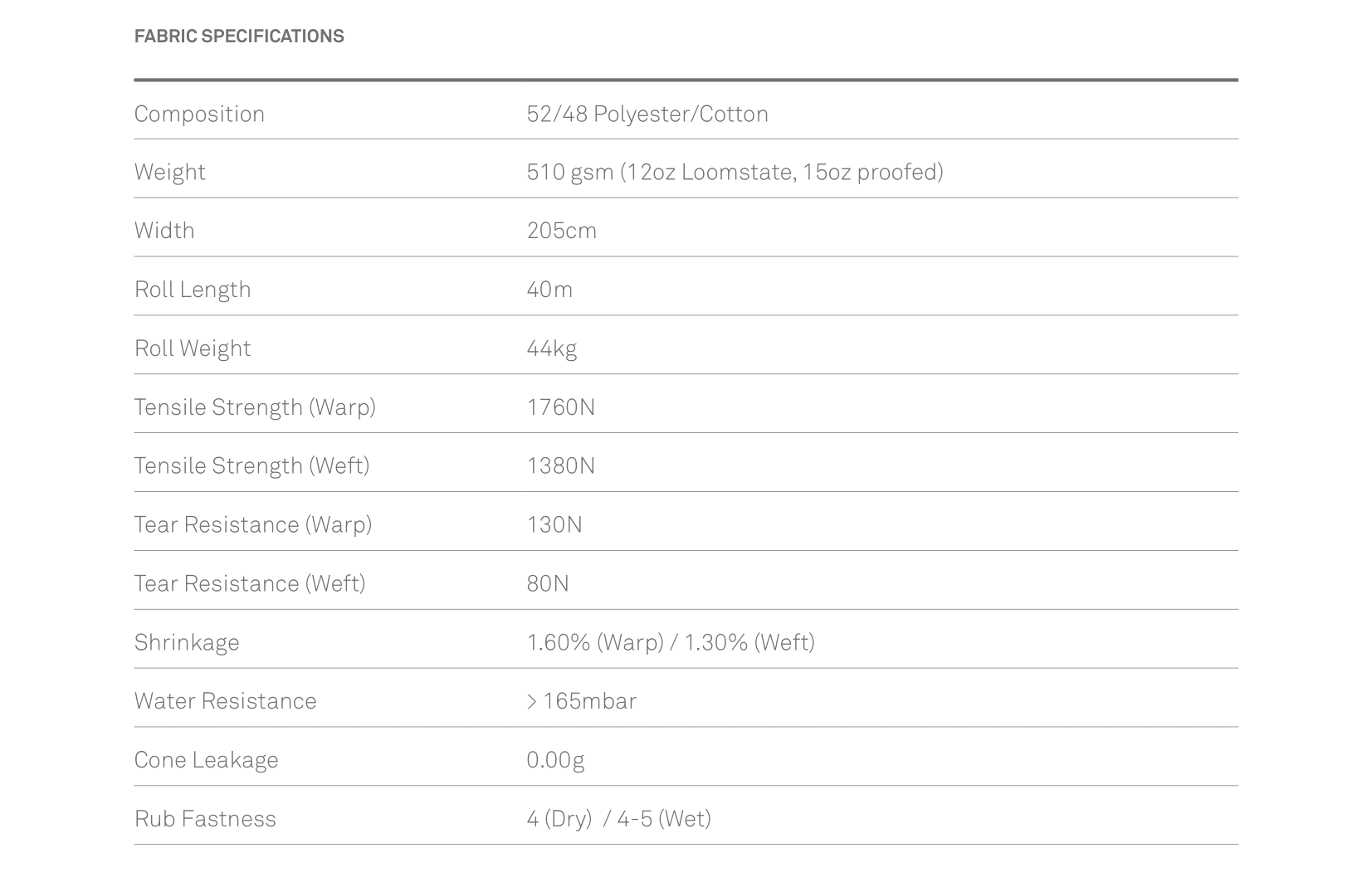
Task: Click the 510 gsm weight value
Action: point(735,172)
